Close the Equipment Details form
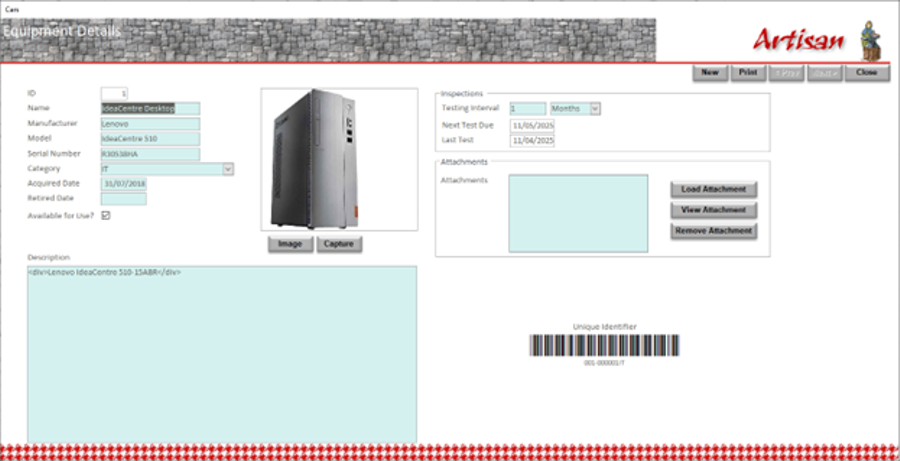Image resolution: width=900 pixels, height=461 pixels. pyautogui.click(x=866, y=73)
